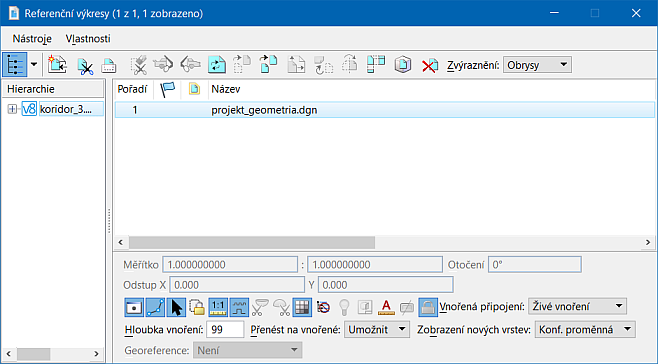The width and height of the screenshot is (658, 364).
Task: Toggle Use Active Annotation Scale A icon
Action: (x=386, y=307)
